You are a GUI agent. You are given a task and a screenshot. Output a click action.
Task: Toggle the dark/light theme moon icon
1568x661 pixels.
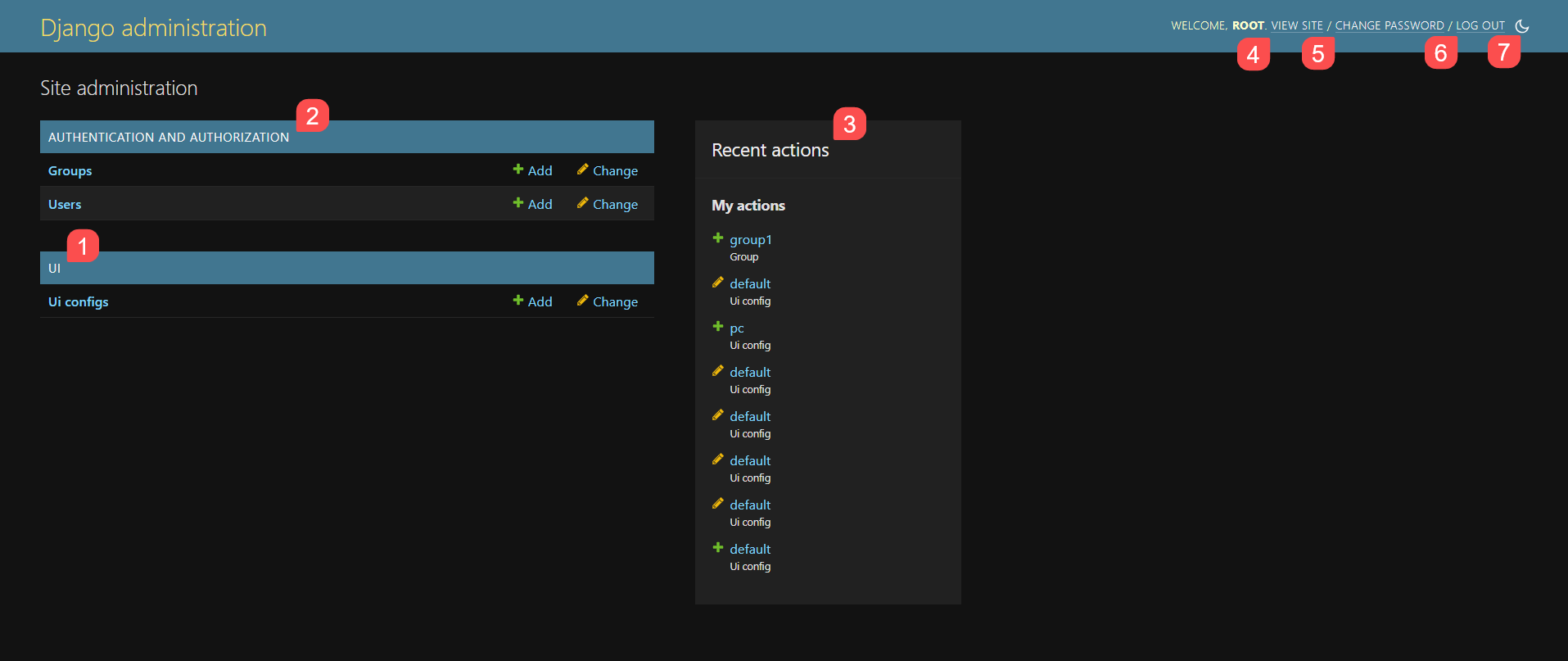1521,26
